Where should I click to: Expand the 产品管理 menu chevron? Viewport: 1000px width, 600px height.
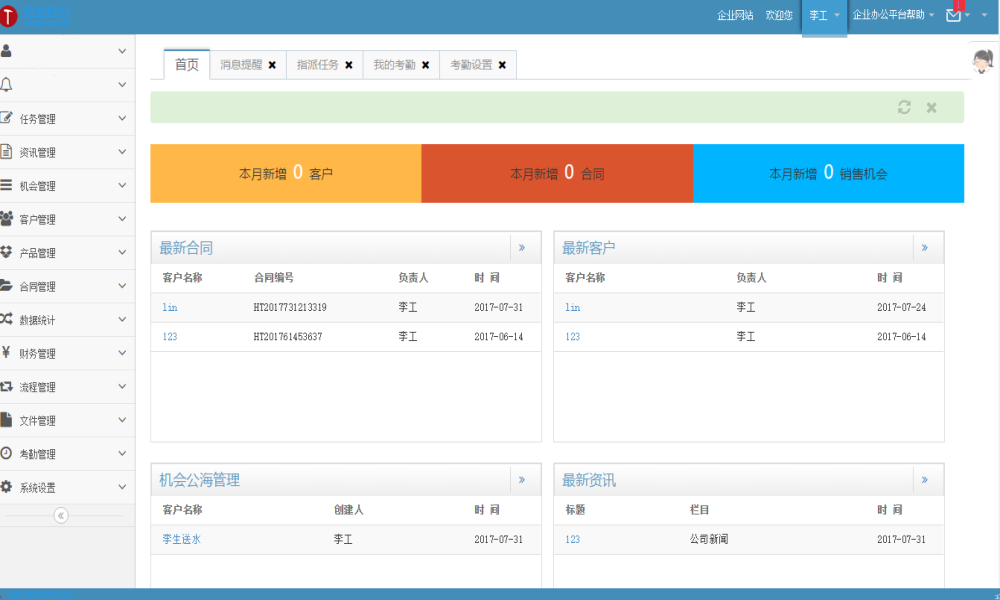122,252
